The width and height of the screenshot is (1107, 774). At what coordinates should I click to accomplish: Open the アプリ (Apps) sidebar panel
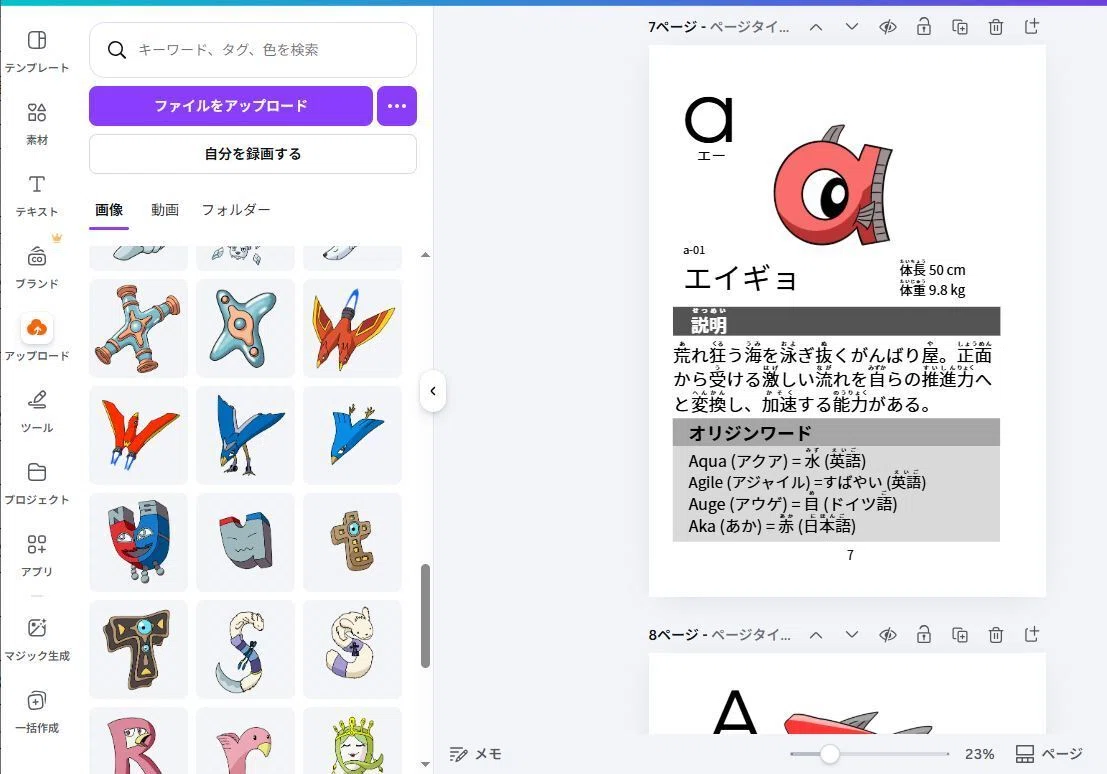[x=37, y=556]
